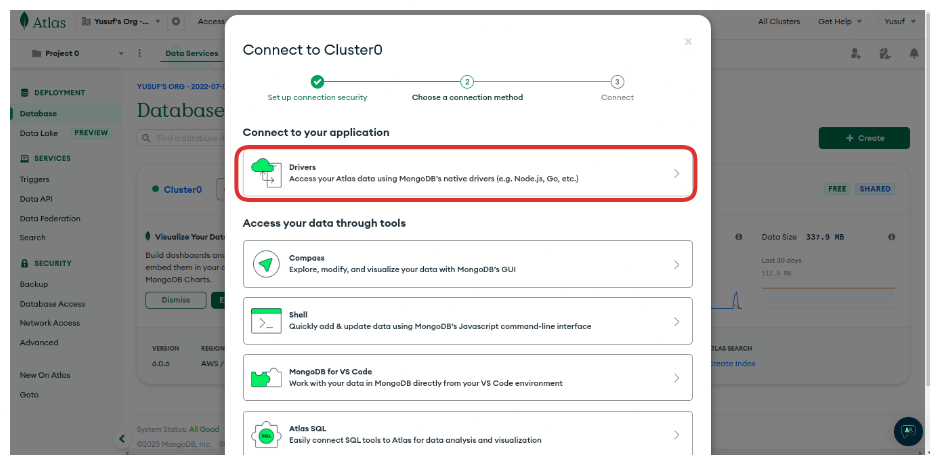The height and width of the screenshot is (465, 940).
Task: Expand the Project 0 dropdown
Action: (x=121, y=53)
